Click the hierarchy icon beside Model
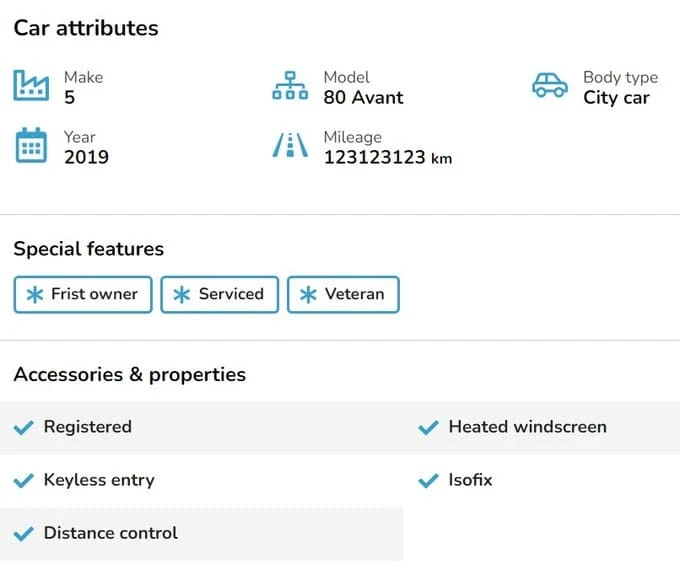 [290, 86]
